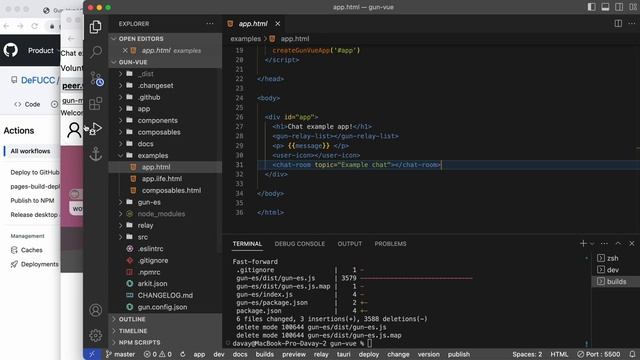The width and height of the screenshot is (640, 360).
Task: Expand the Outline section
Action: pos(166,319)
